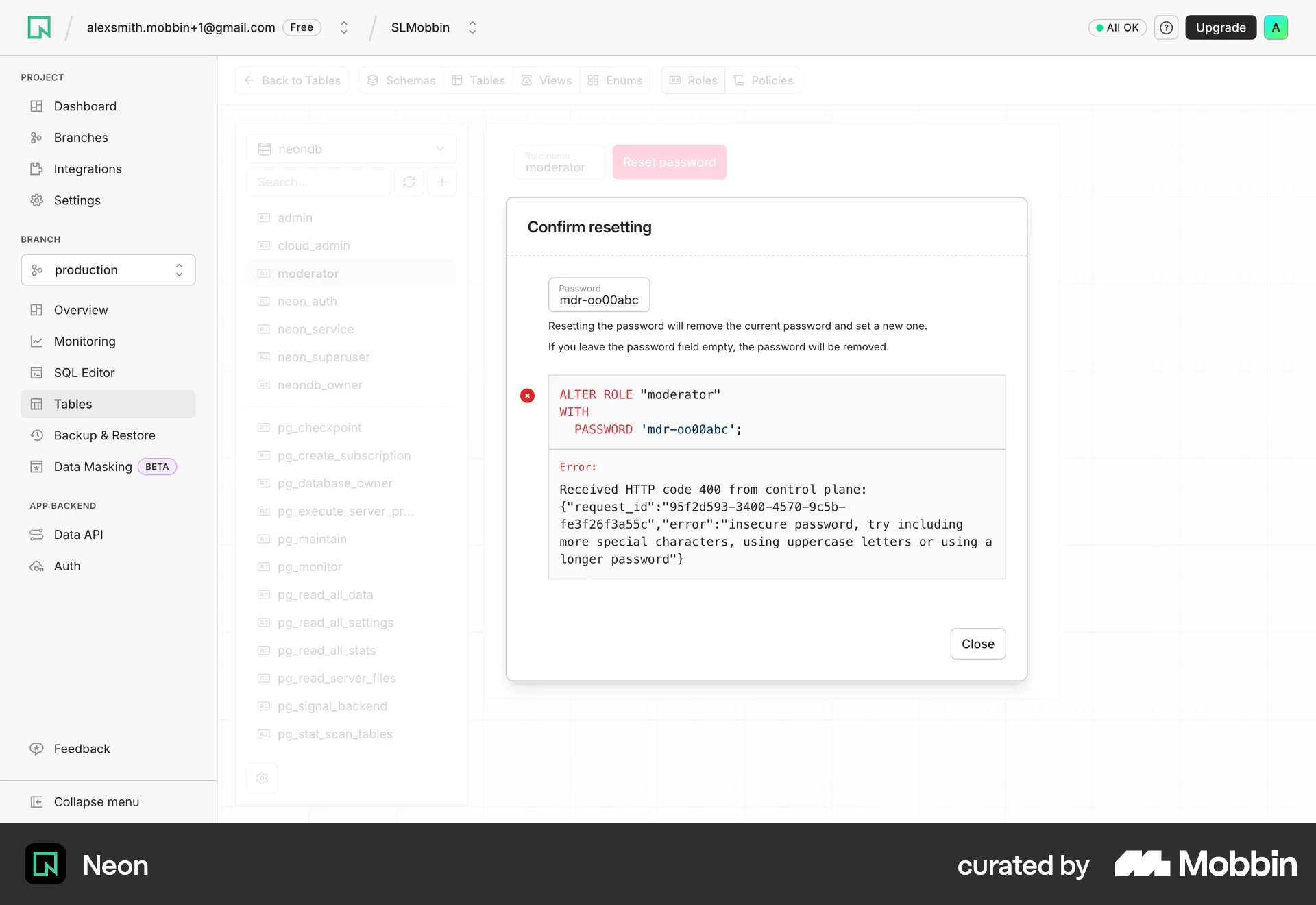Click the Password field in dialog
Screen dimensions: 1316x905
click(x=599, y=295)
